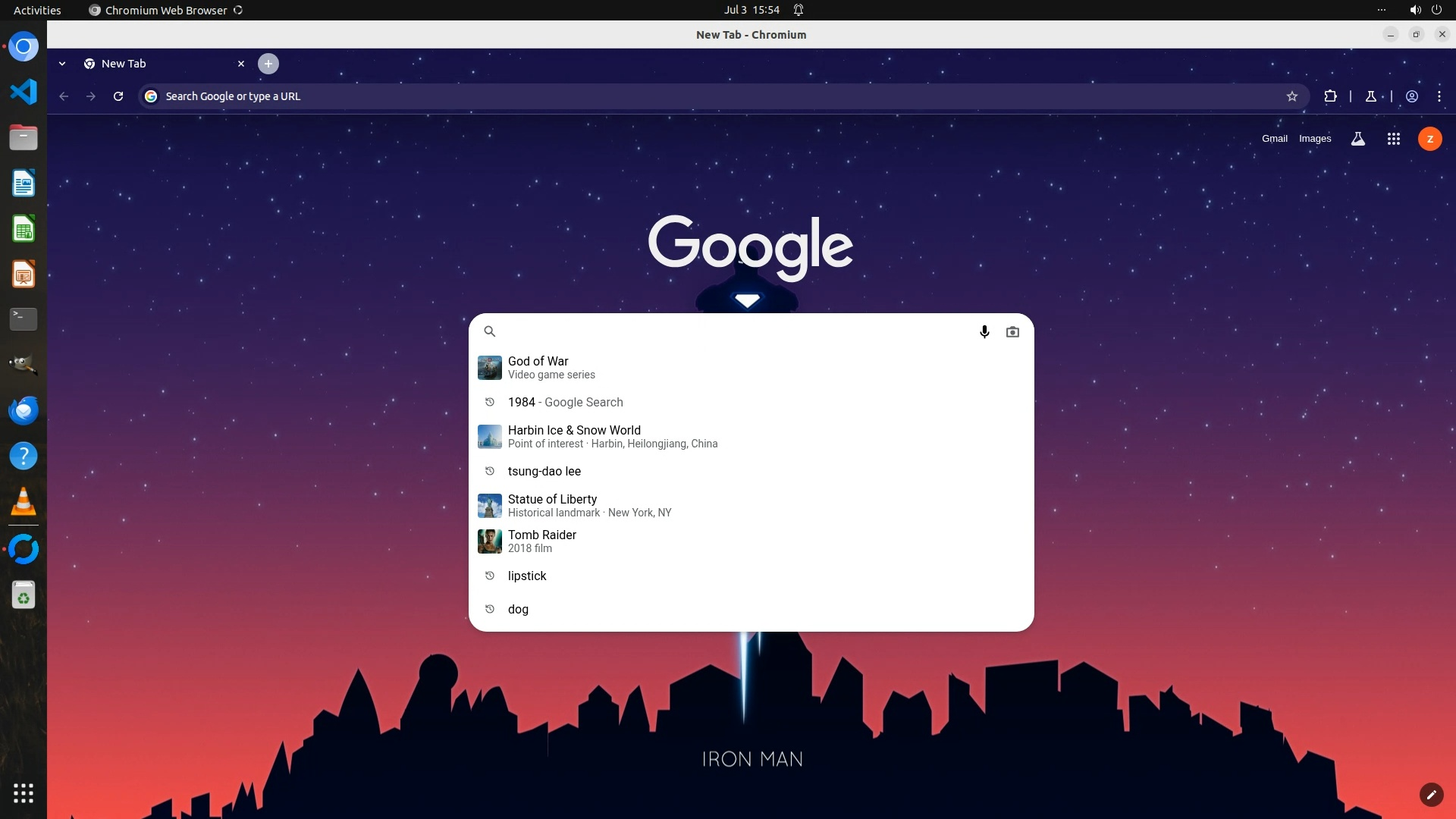Click the Search Labs flask icon on the page
The image size is (1456, 819).
[x=1358, y=139]
